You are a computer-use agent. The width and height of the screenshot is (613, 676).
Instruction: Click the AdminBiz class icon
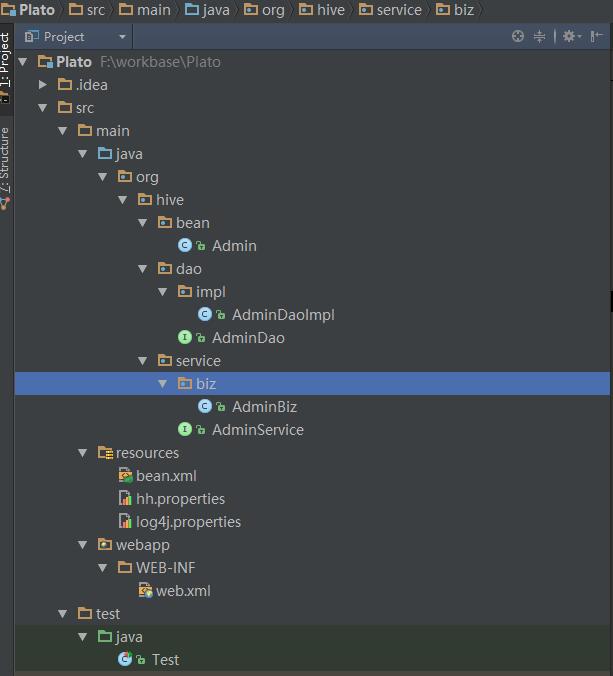(x=205, y=406)
